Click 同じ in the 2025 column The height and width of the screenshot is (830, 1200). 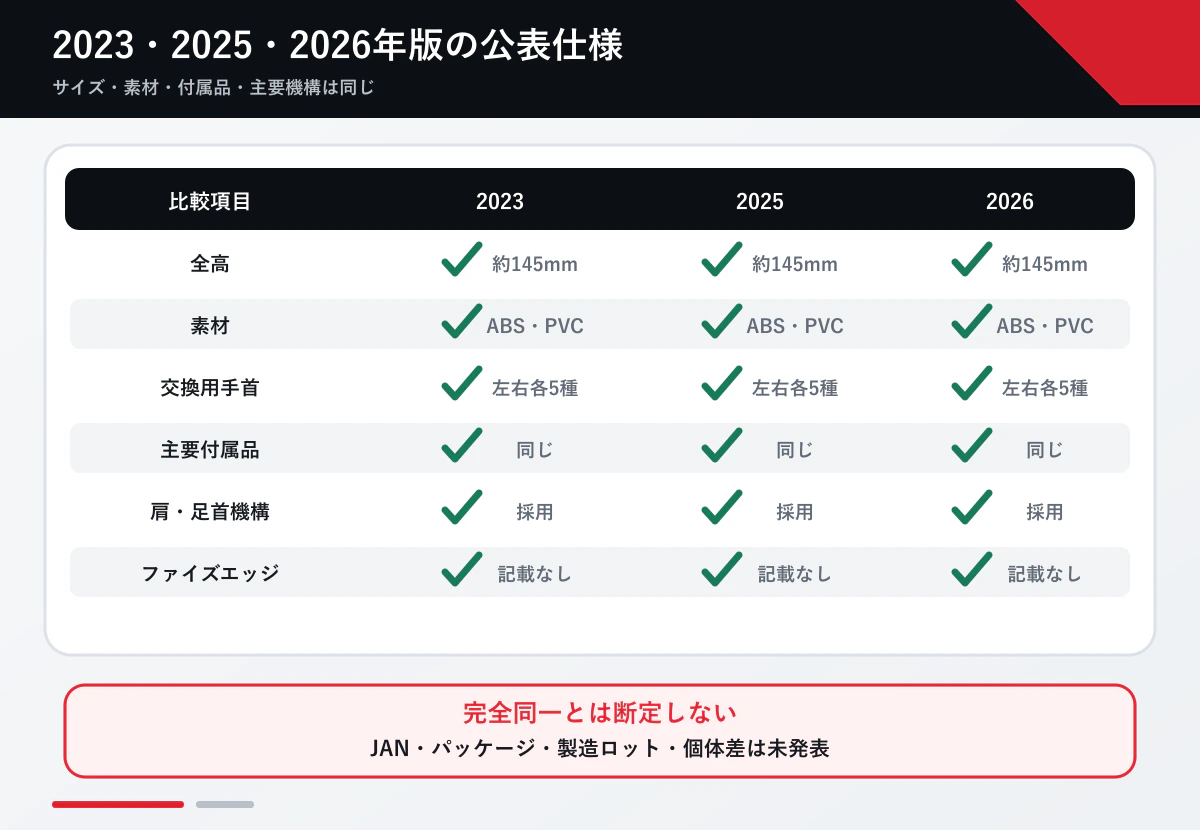tap(795, 450)
